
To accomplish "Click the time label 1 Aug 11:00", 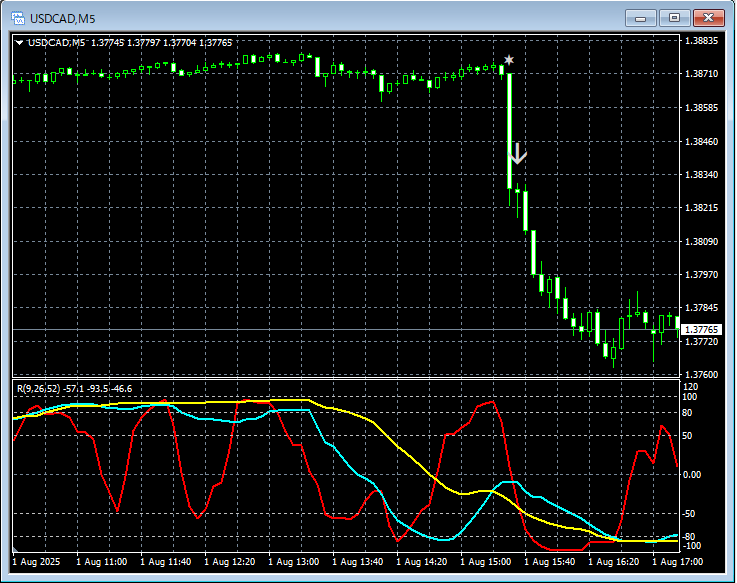I will [x=102, y=562].
